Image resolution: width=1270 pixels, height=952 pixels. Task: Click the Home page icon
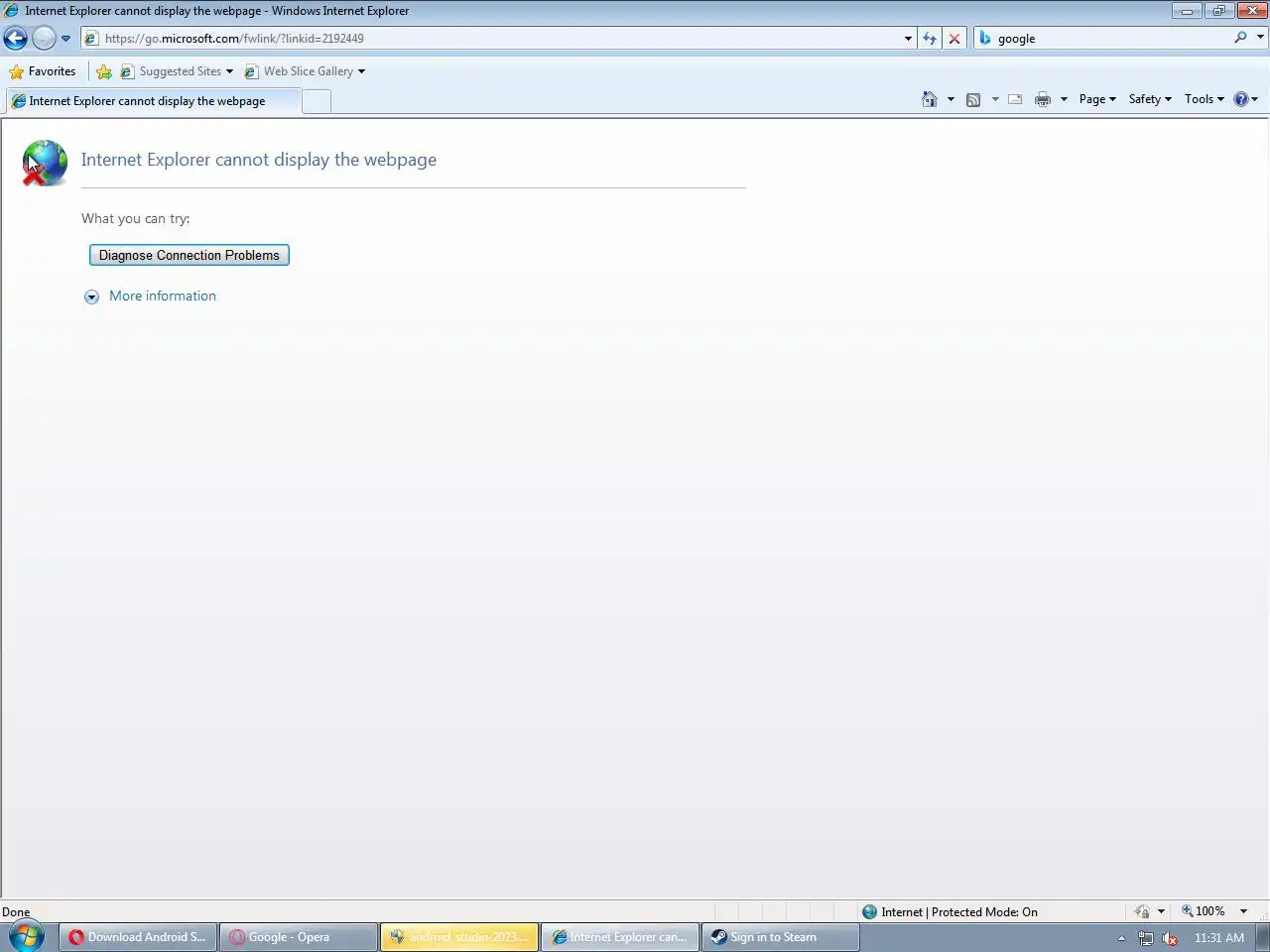(930, 99)
